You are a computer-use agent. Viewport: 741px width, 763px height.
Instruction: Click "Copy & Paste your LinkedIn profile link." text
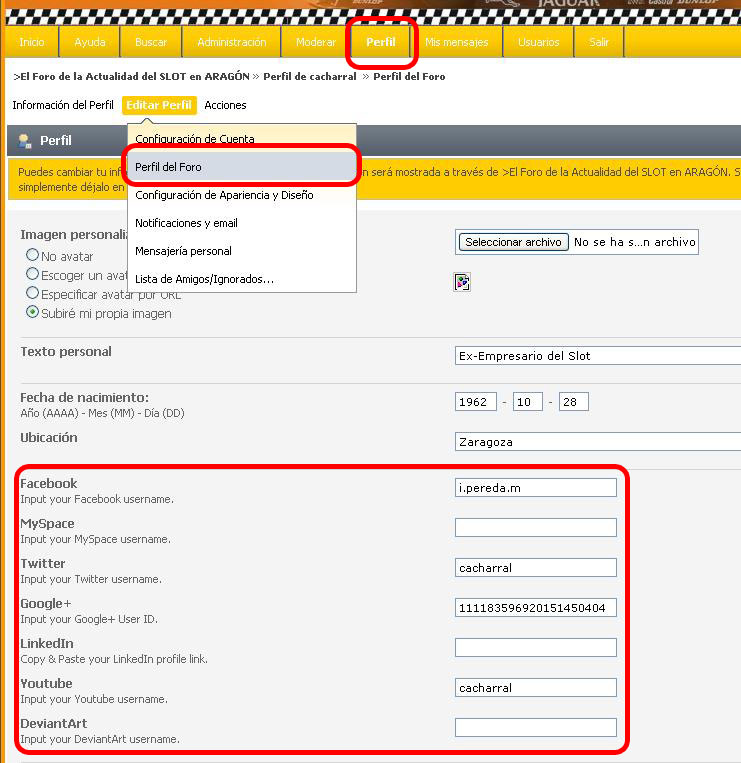pyautogui.click(x=114, y=659)
